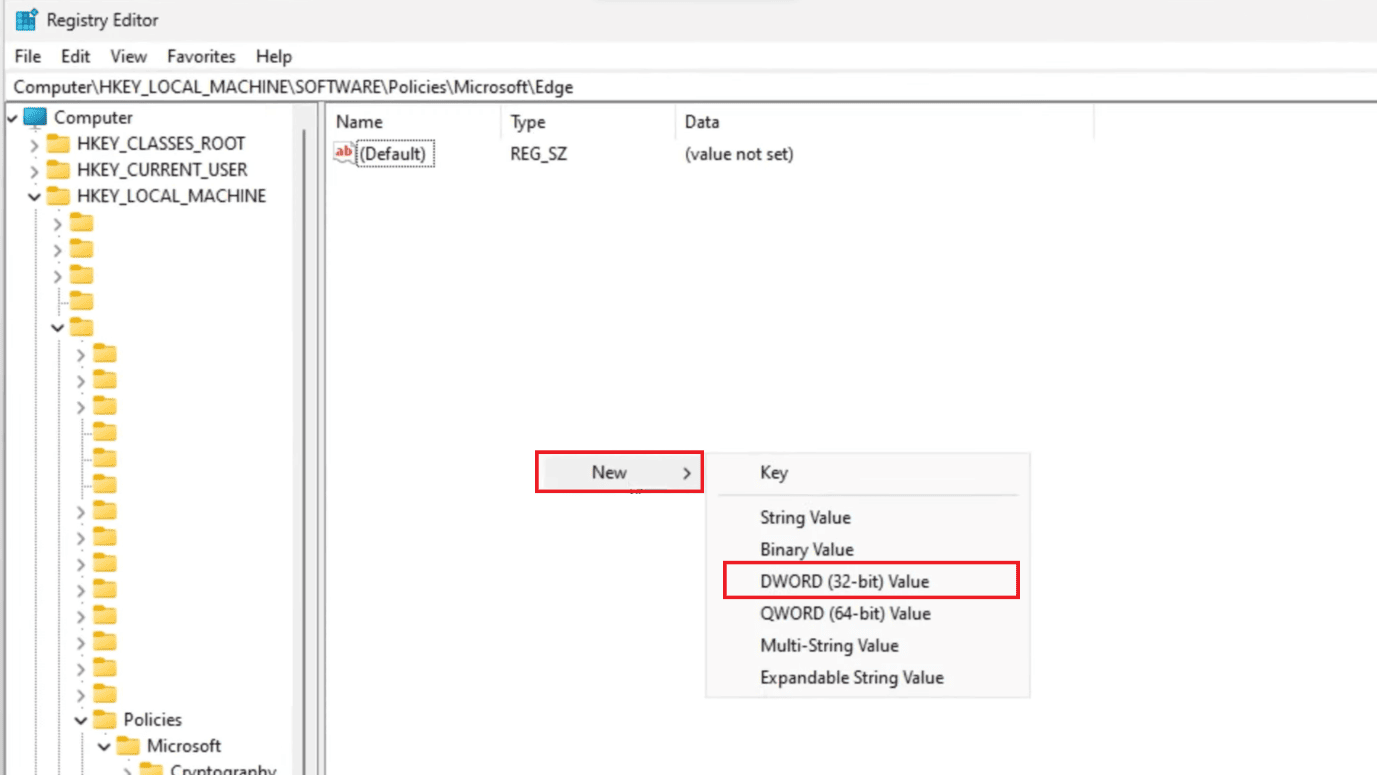Click the HKEY_LOCAL_MACHINE folder icon
Screen dimensions: 1377x775
tap(58, 196)
